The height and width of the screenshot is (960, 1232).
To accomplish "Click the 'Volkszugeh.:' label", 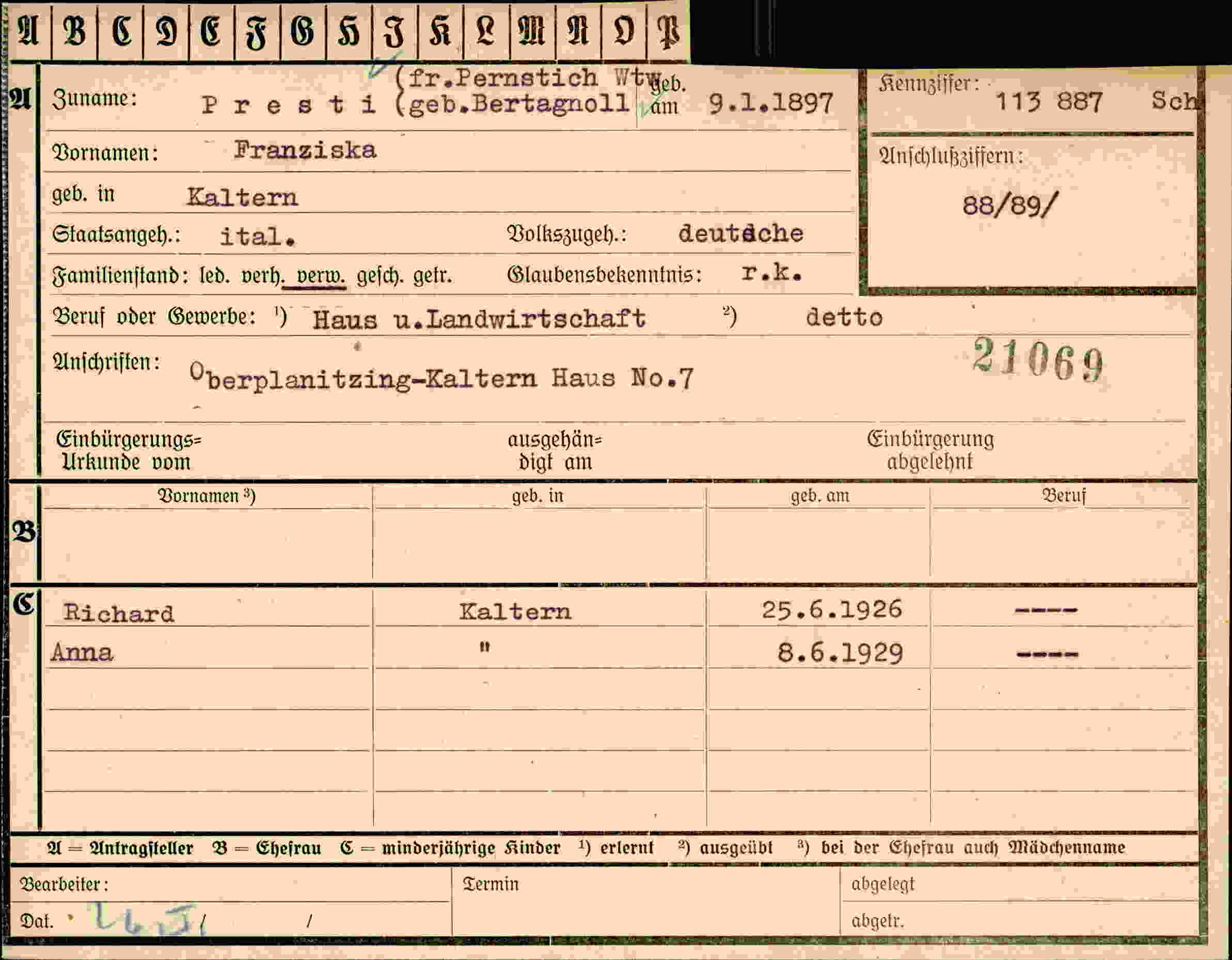I will coord(567,234).
